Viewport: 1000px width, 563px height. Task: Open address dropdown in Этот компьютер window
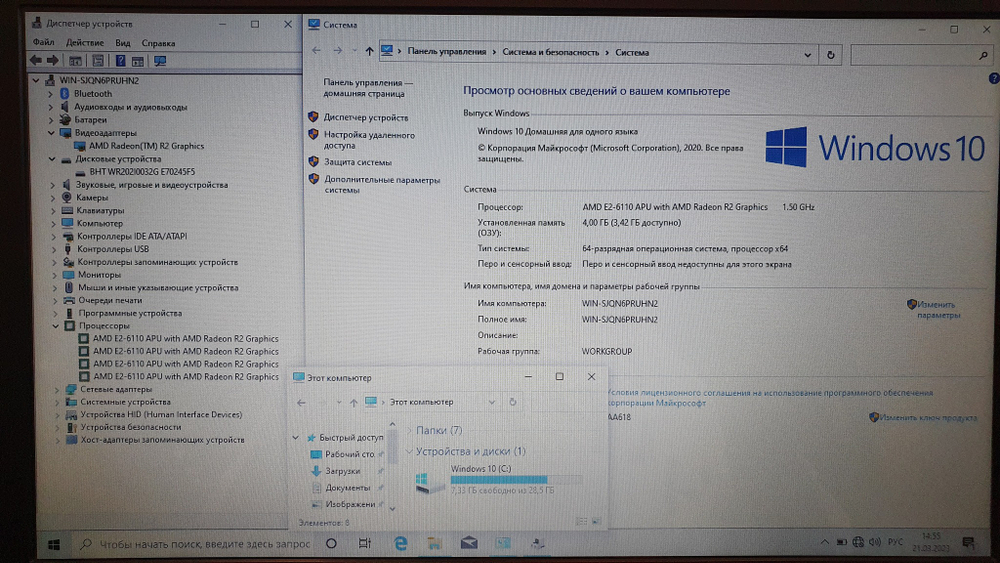click(491, 402)
